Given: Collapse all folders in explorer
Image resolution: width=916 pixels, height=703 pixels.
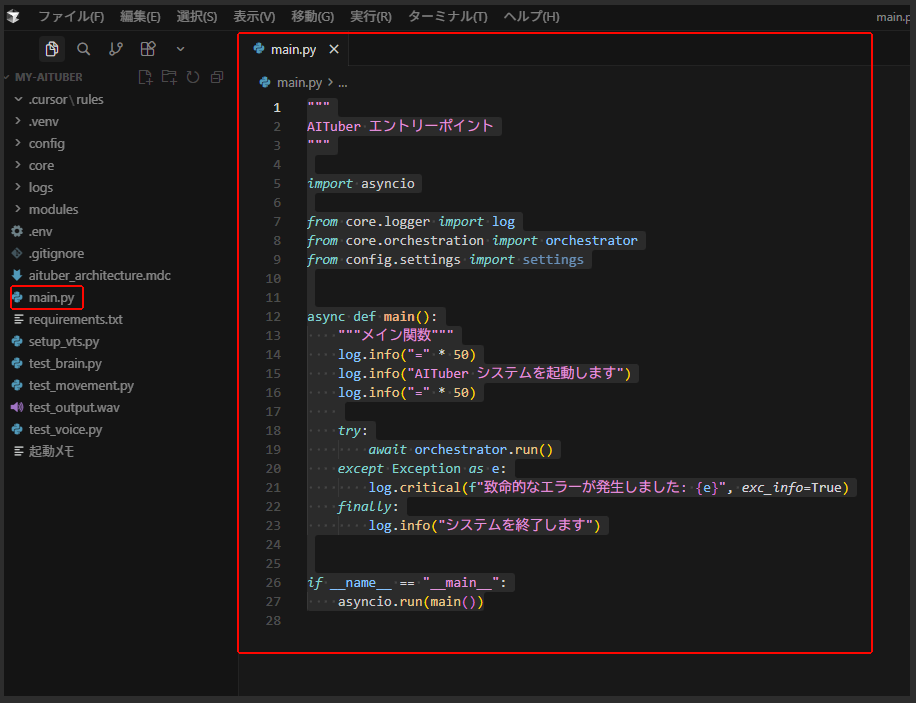Looking at the screenshot, I should (x=217, y=77).
